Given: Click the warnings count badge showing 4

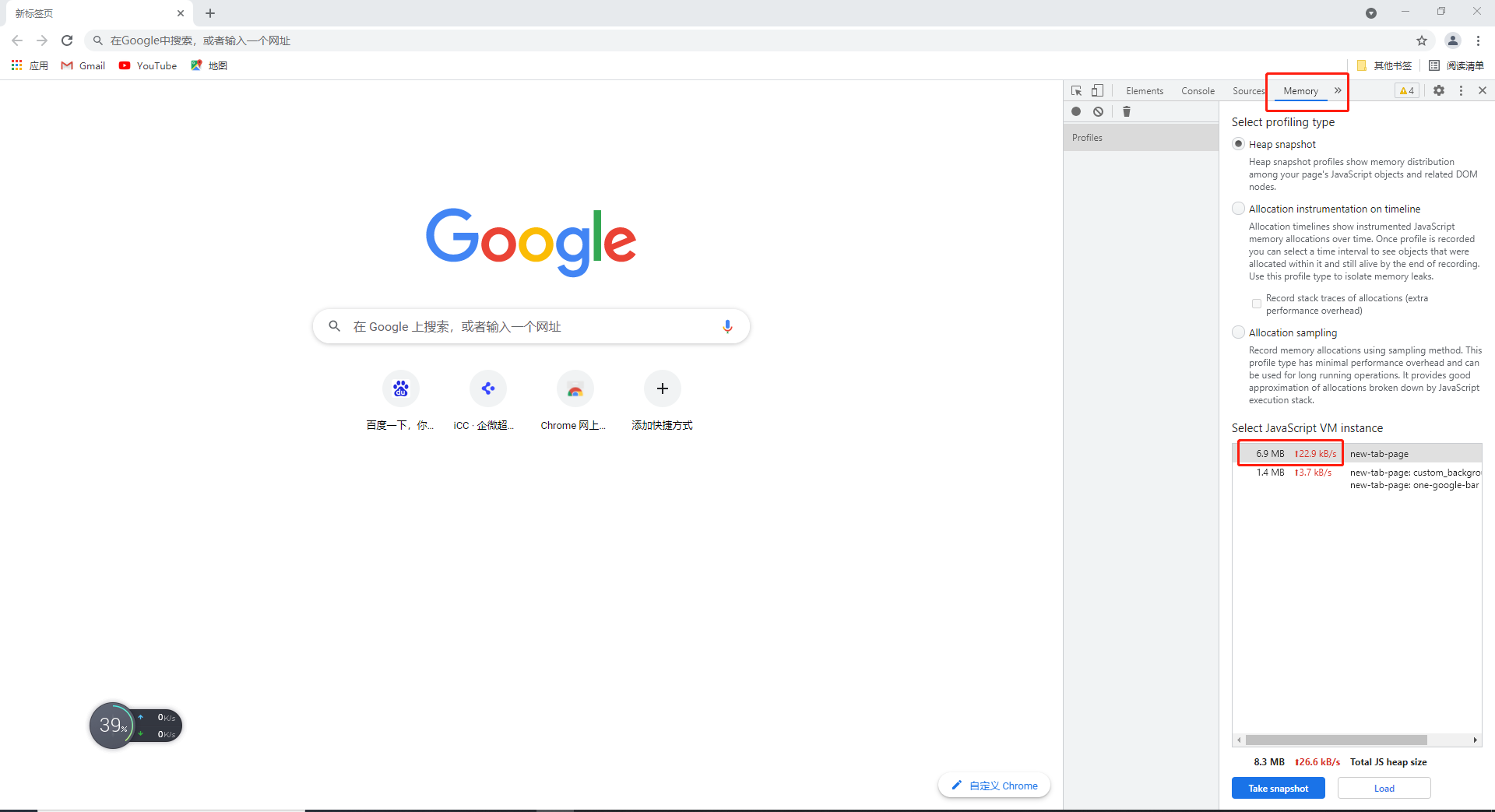Looking at the screenshot, I should click(1406, 91).
